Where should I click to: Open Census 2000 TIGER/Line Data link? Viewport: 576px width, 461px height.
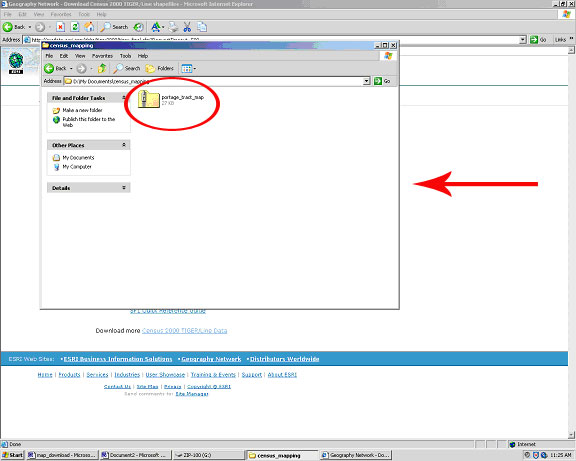tap(184, 331)
